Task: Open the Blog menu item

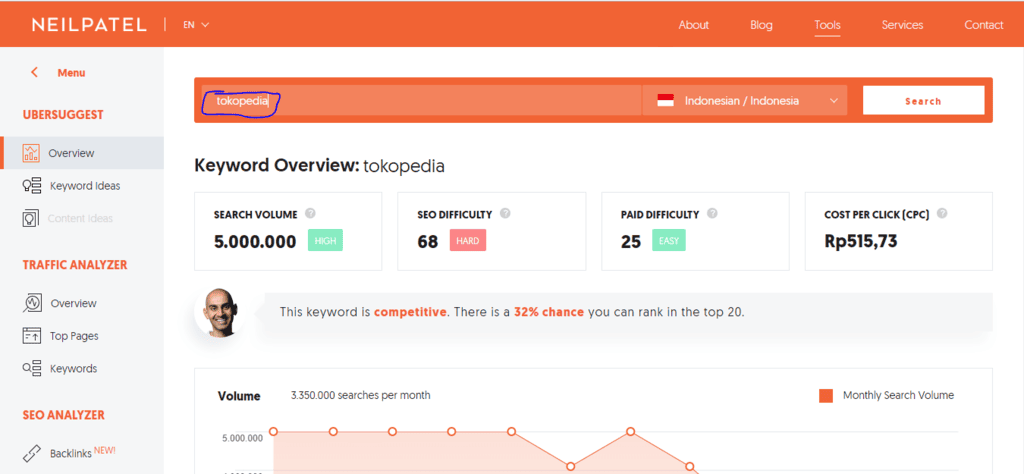Action: tap(761, 25)
